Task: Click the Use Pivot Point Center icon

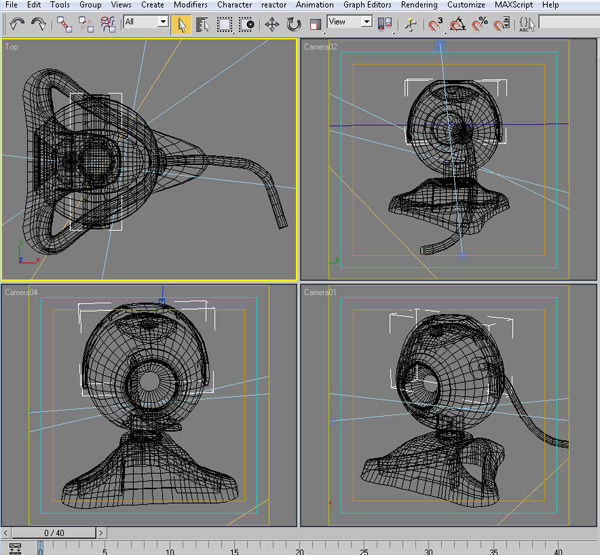Action: [385, 24]
